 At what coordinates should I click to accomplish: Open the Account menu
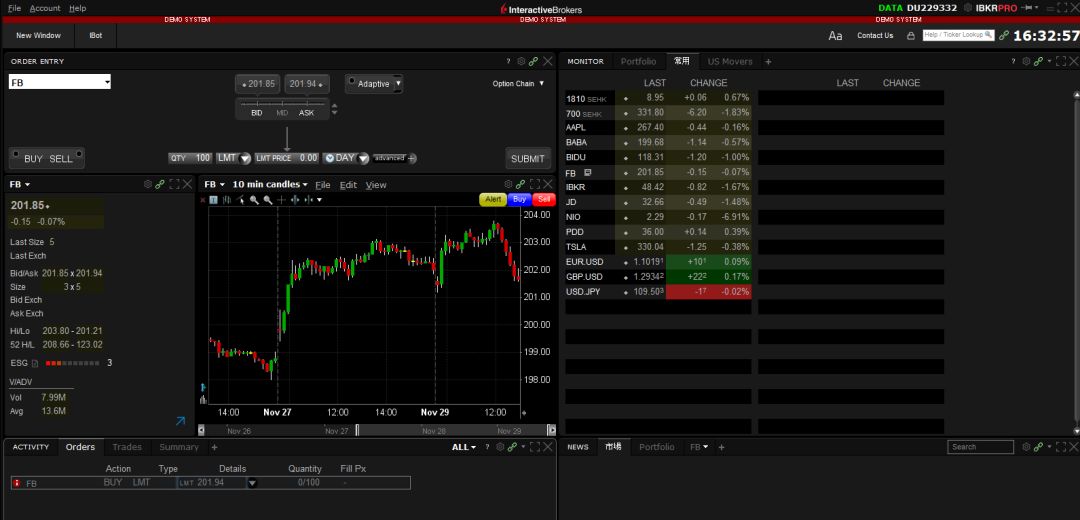tap(45, 8)
